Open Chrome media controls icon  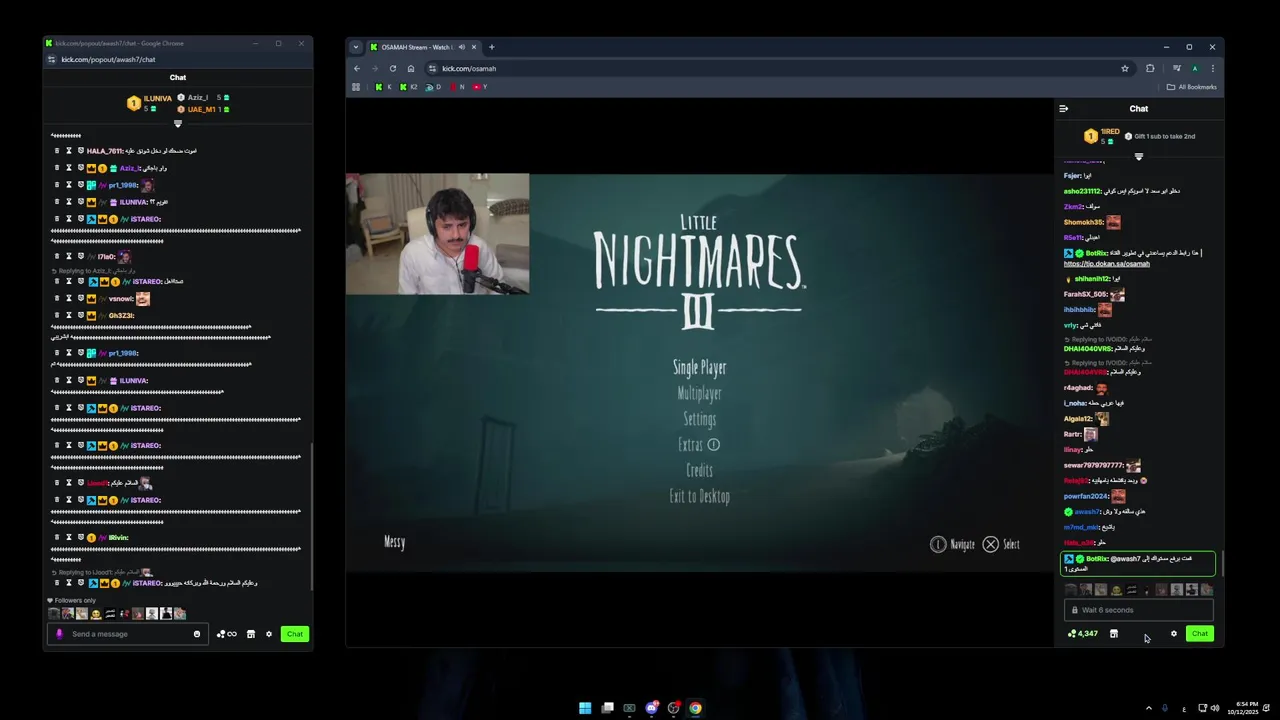pyautogui.click(x=1177, y=69)
